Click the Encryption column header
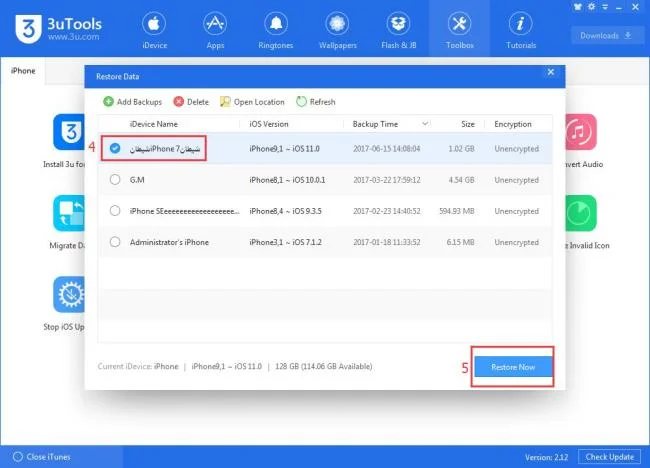Viewport: 650px width, 468px height. tap(513, 124)
